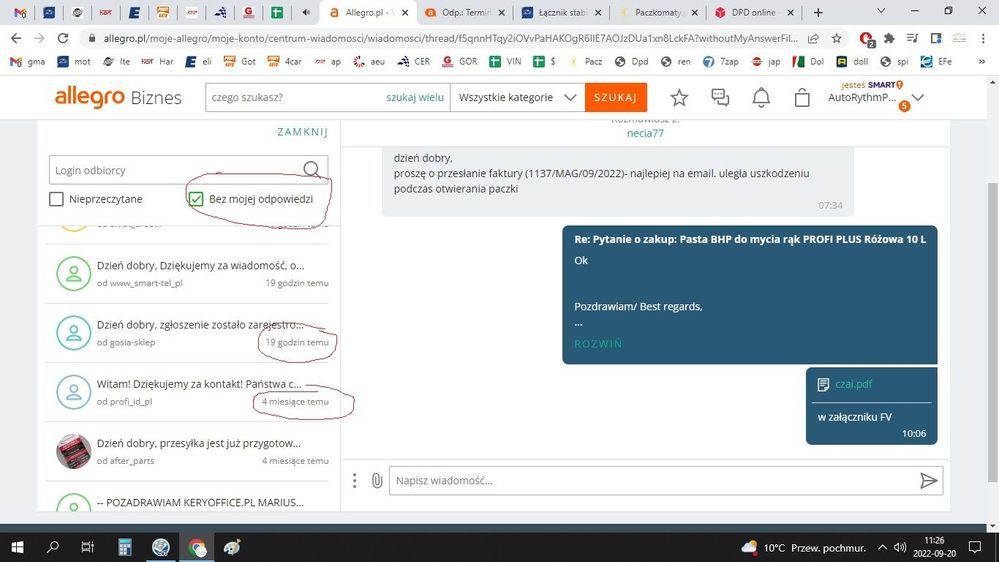Viewport: 999px width, 562px height.
Task: Click the share icon in address bar
Action: 814,38
